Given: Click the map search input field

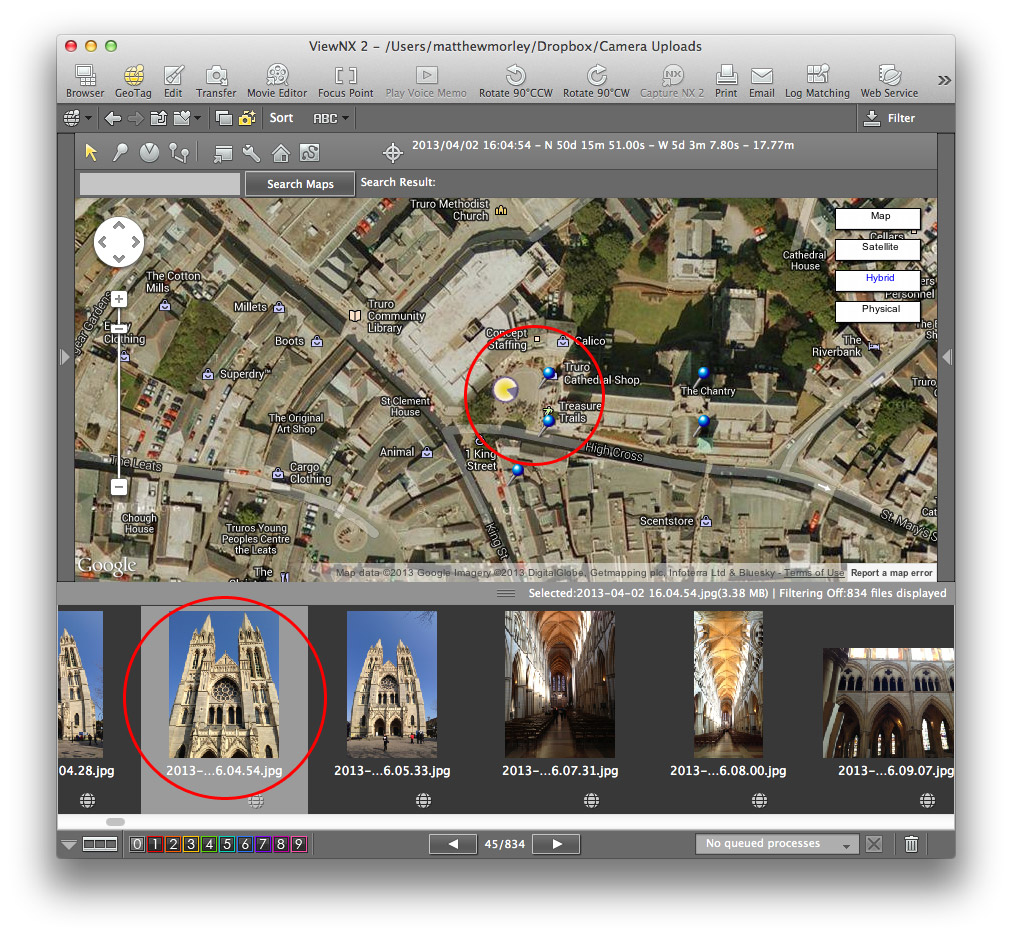Looking at the screenshot, I should [159, 184].
